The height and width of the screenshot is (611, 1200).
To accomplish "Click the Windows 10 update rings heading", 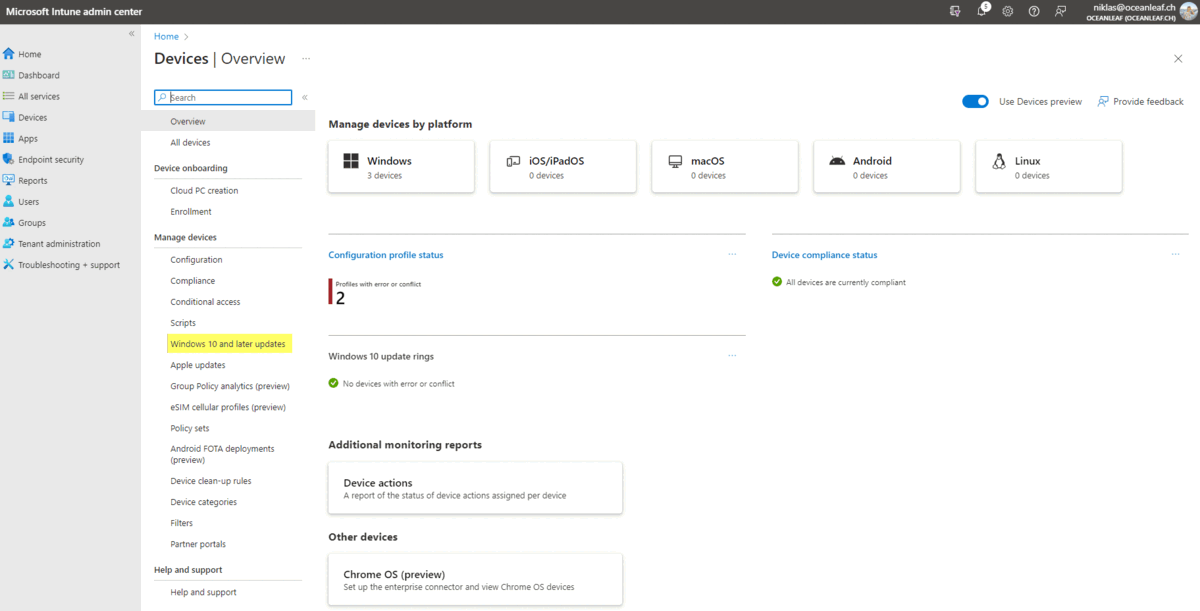I will click(381, 356).
